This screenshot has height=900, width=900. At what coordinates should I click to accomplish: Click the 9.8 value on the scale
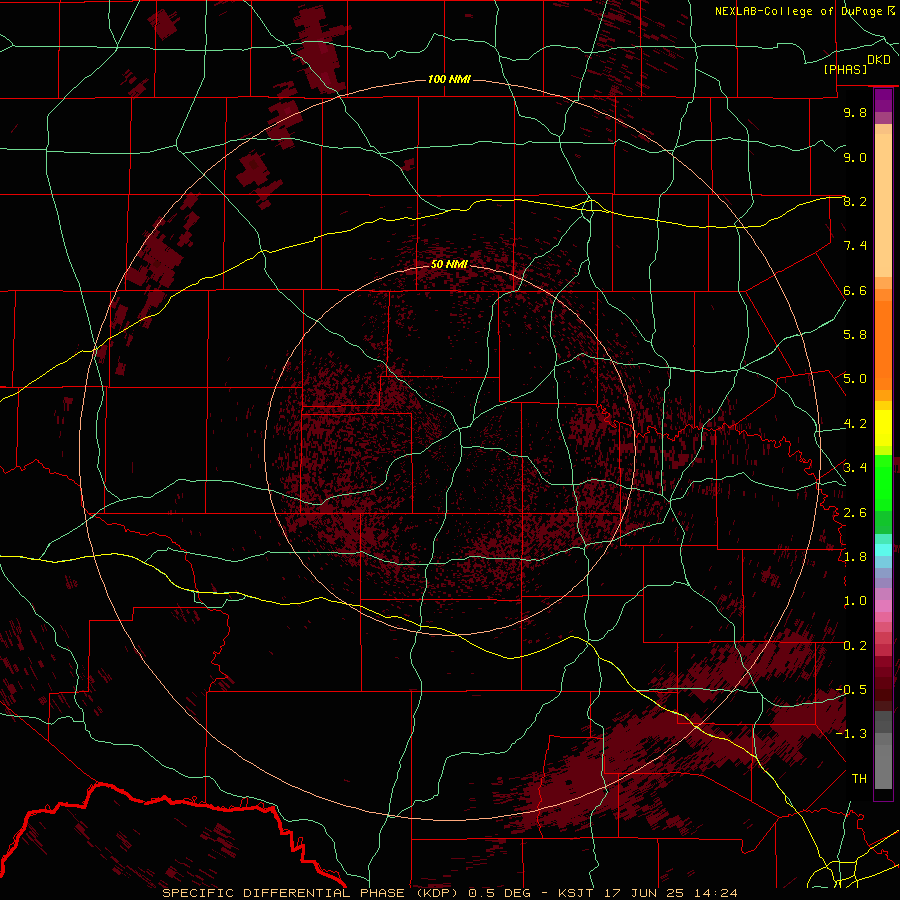(855, 112)
